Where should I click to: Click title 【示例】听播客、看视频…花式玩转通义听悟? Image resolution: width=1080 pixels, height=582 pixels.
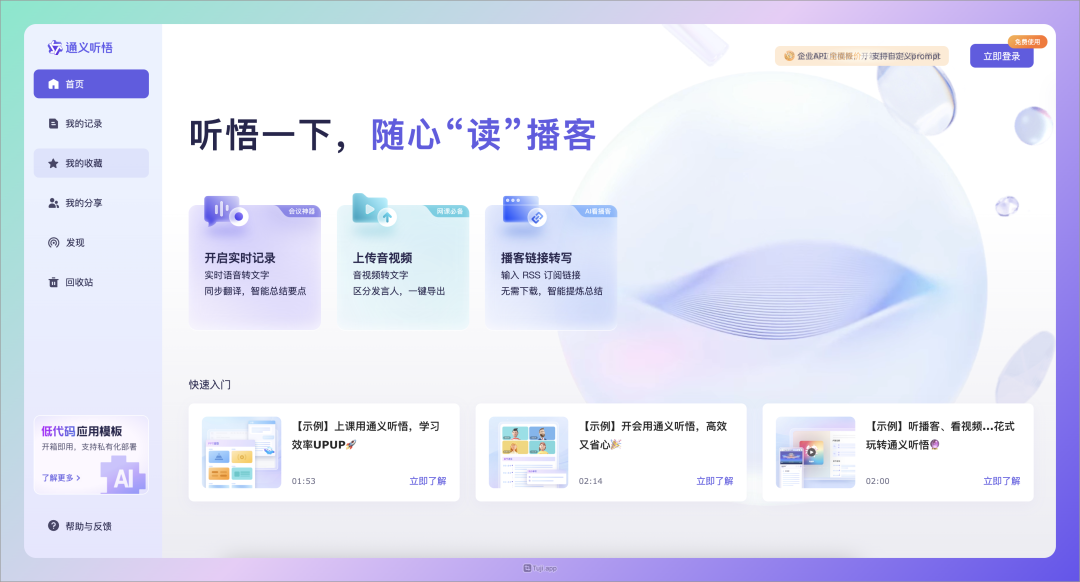pos(940,435)
